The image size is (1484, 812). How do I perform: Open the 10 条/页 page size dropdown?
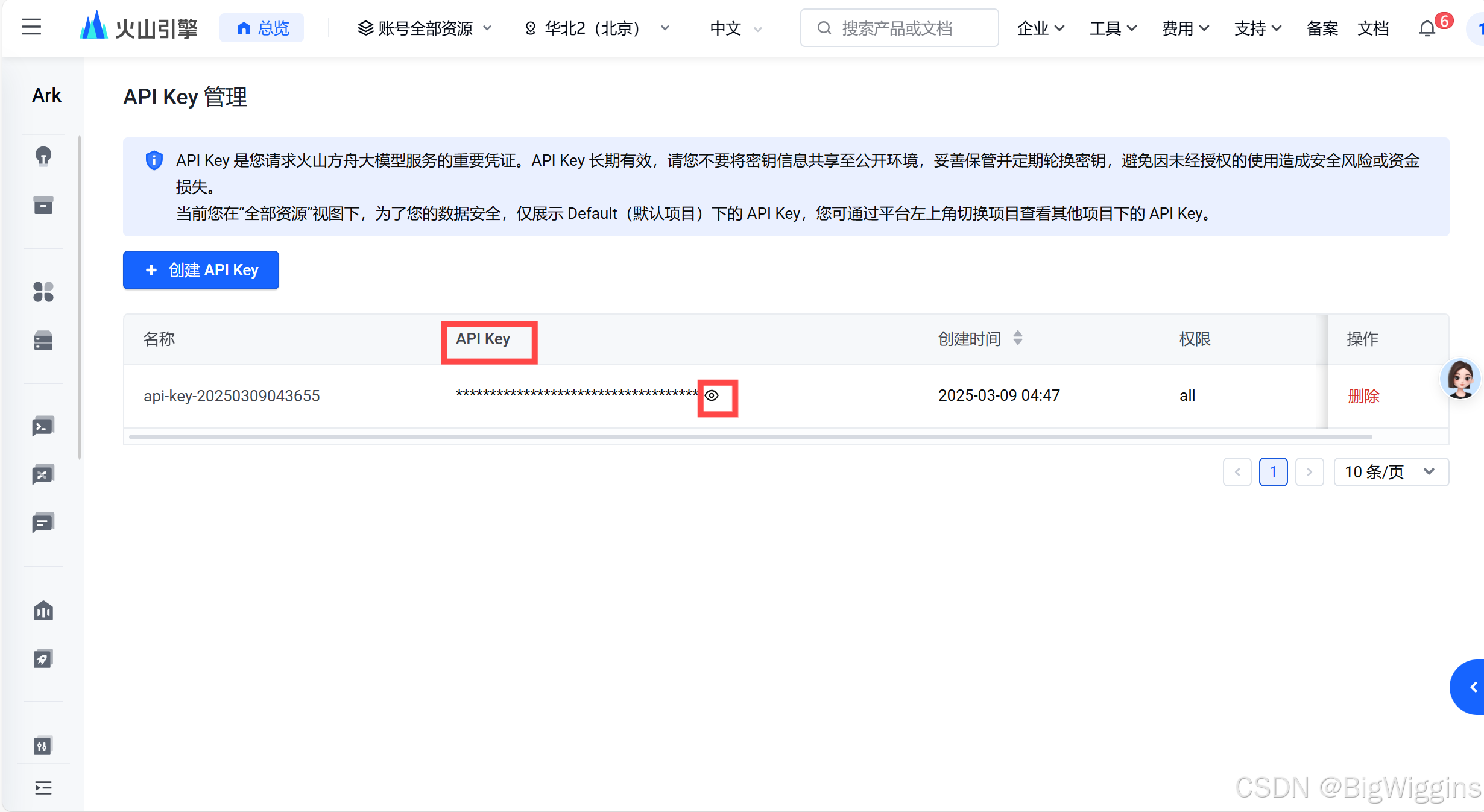click(1391, 472)
